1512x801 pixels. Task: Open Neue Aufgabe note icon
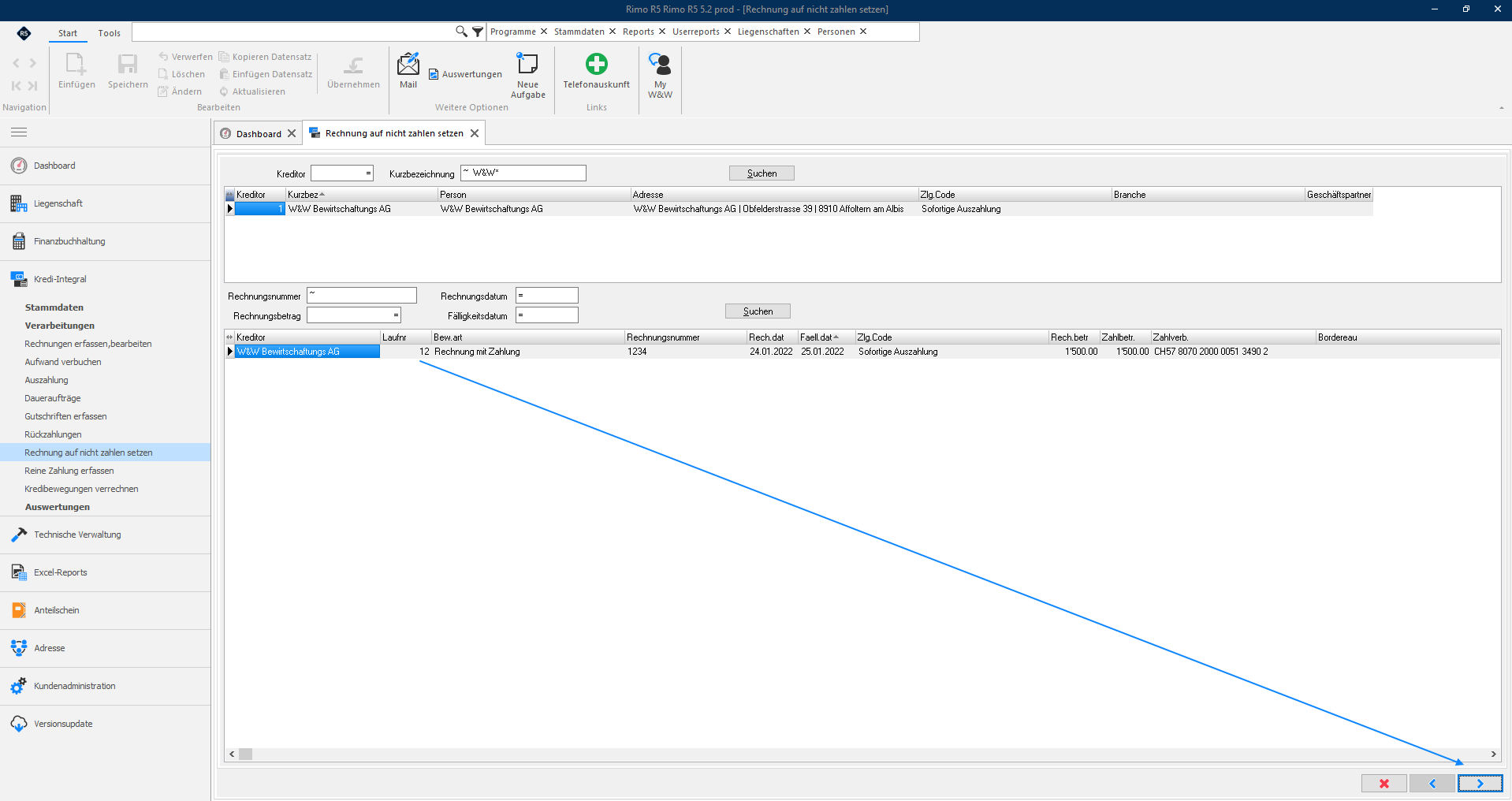527,63
